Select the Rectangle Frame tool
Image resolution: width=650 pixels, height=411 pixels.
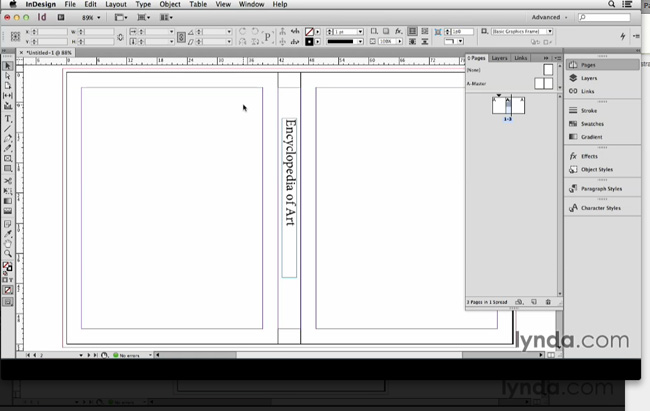[8, 158]
